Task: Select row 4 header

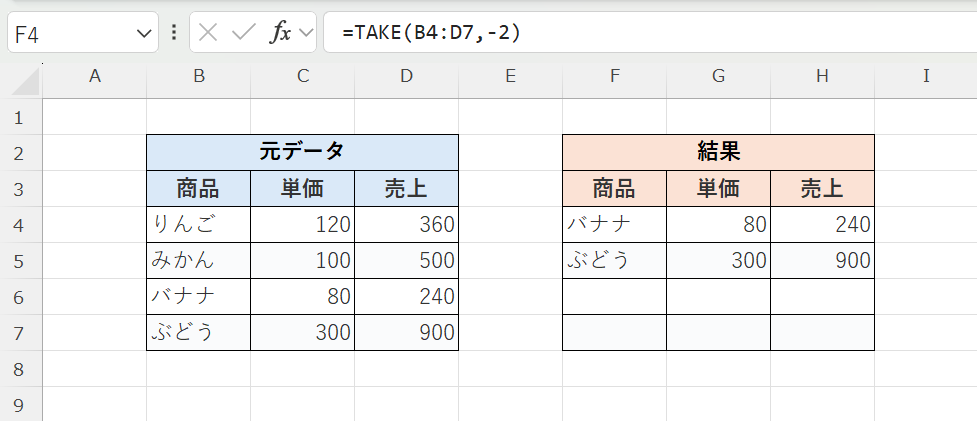Action: point(18,225)
